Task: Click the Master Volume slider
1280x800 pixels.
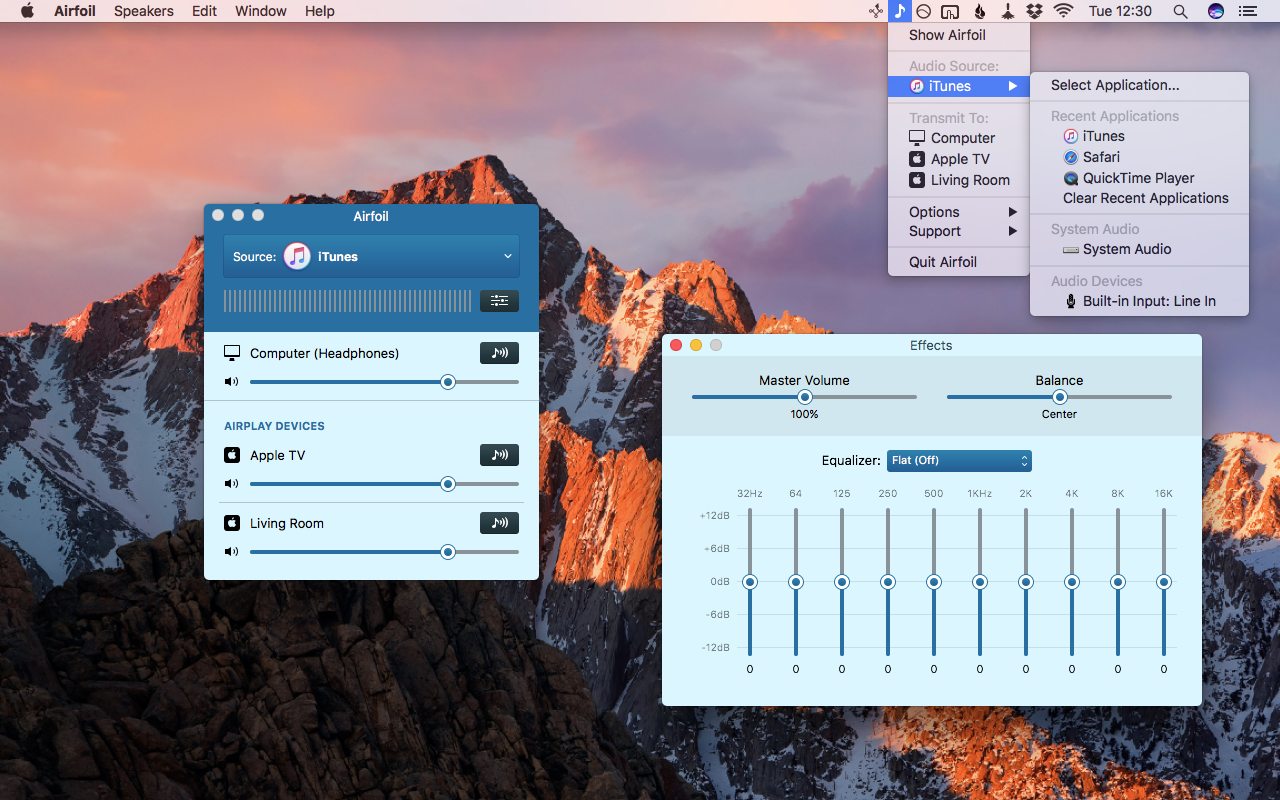Action: click(x=804, y=397)
